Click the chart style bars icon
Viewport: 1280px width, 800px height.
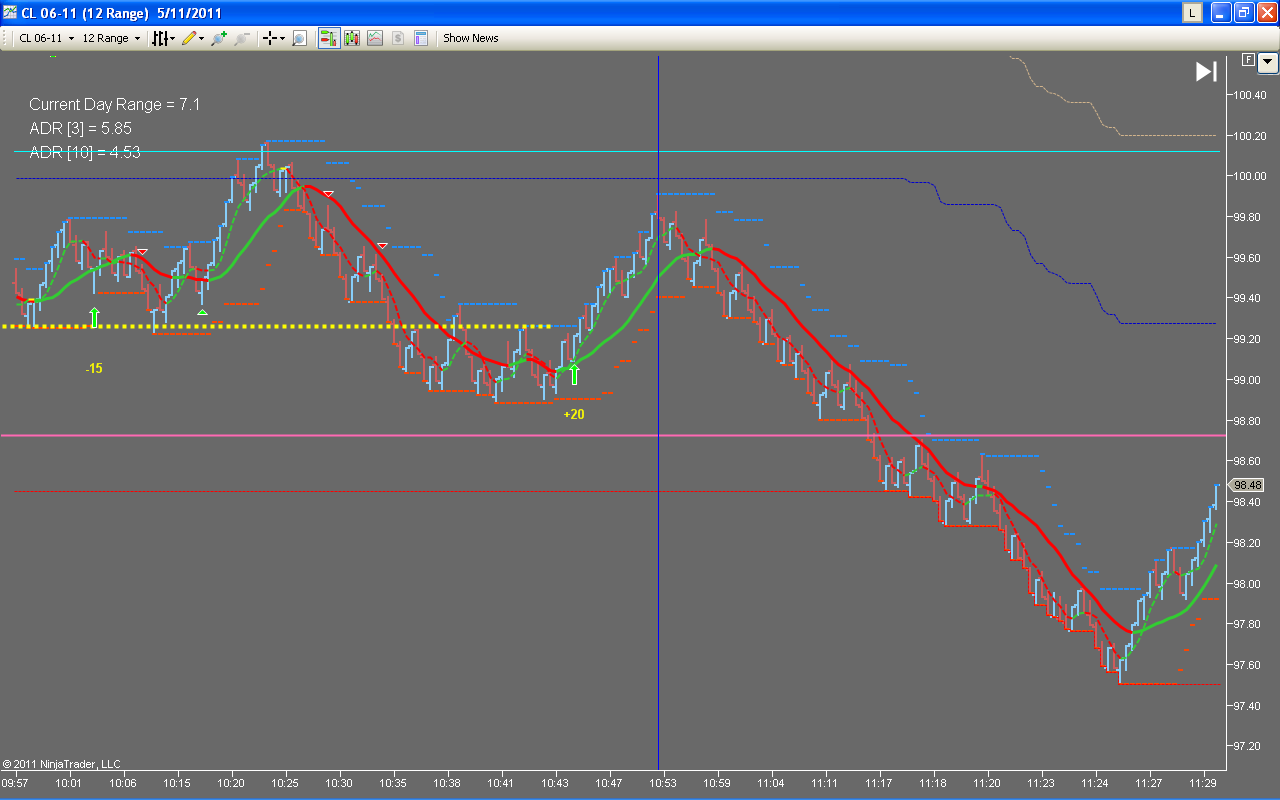click(159, 38)
